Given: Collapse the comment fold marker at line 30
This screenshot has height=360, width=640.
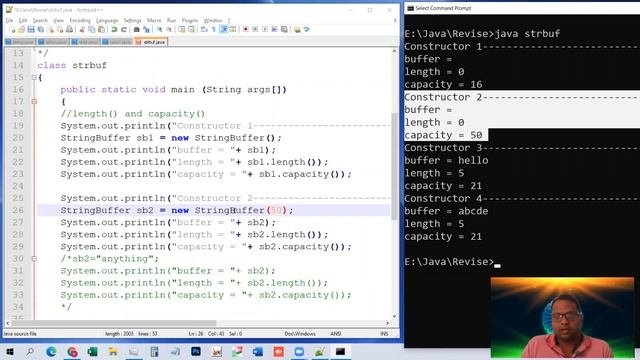Looking at the screenshot, I should (34, 258).
